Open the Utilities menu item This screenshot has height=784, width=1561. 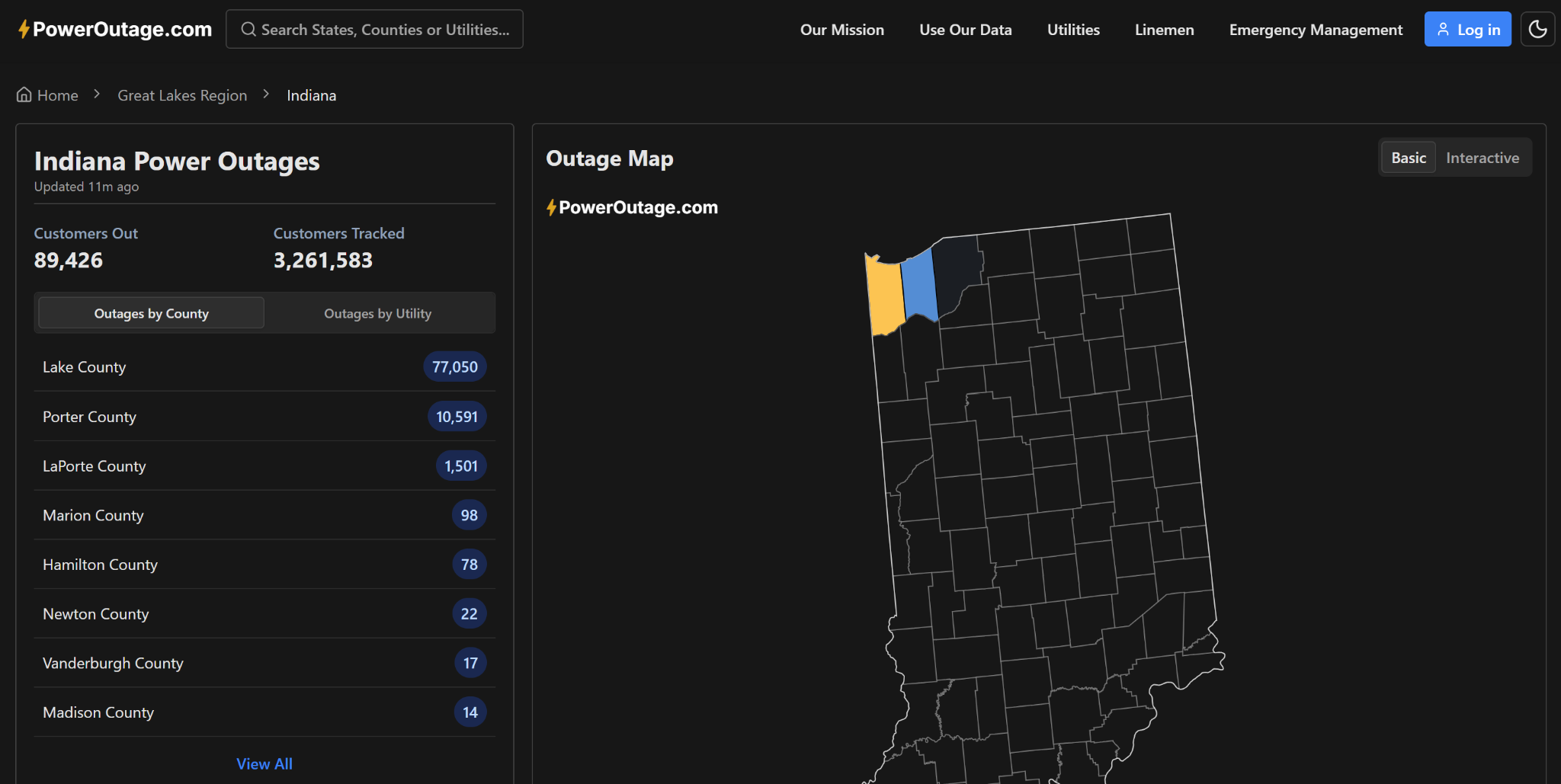pyautogui.click(x=1073, y=30)
